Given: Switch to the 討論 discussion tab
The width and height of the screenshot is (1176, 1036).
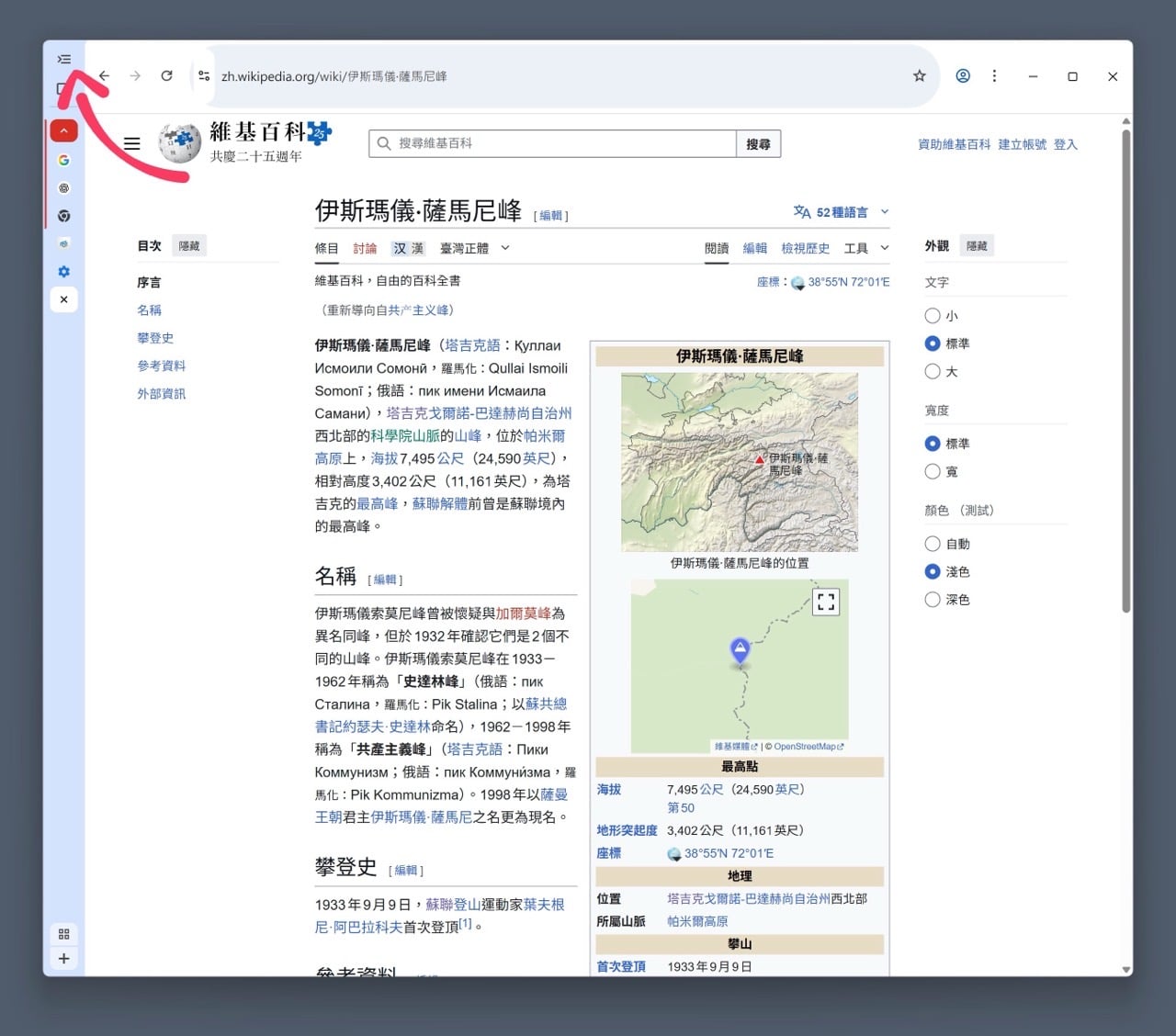Looking at the screenshot, I should [x=366, y=247].
